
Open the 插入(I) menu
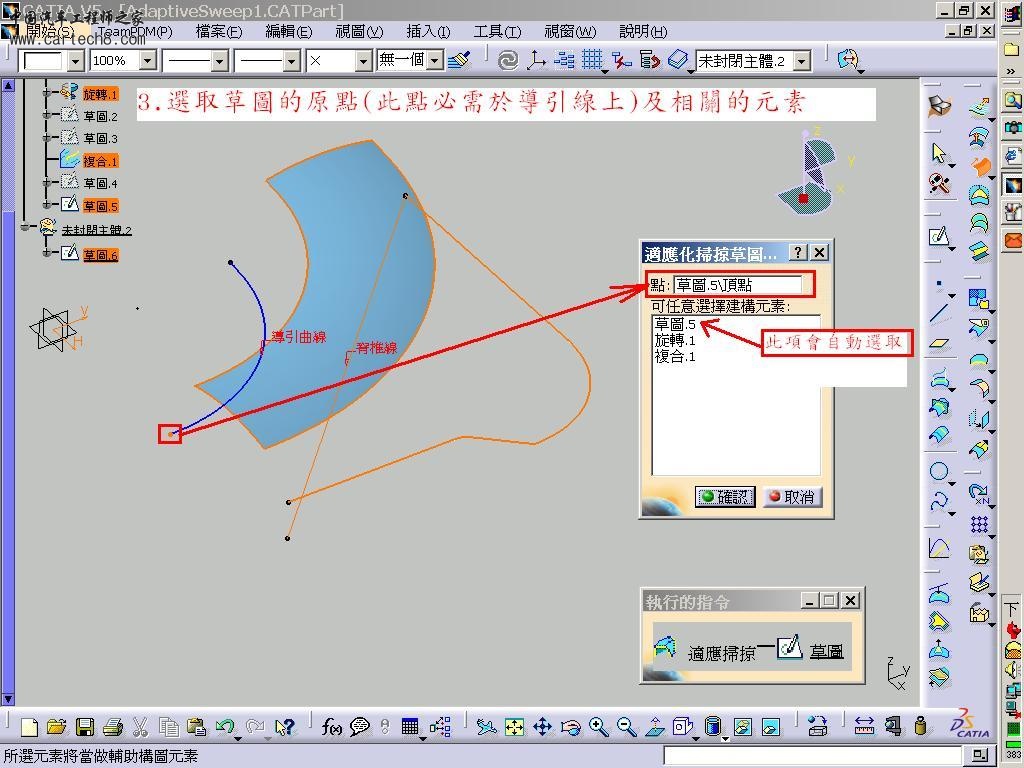click(428, 31)
